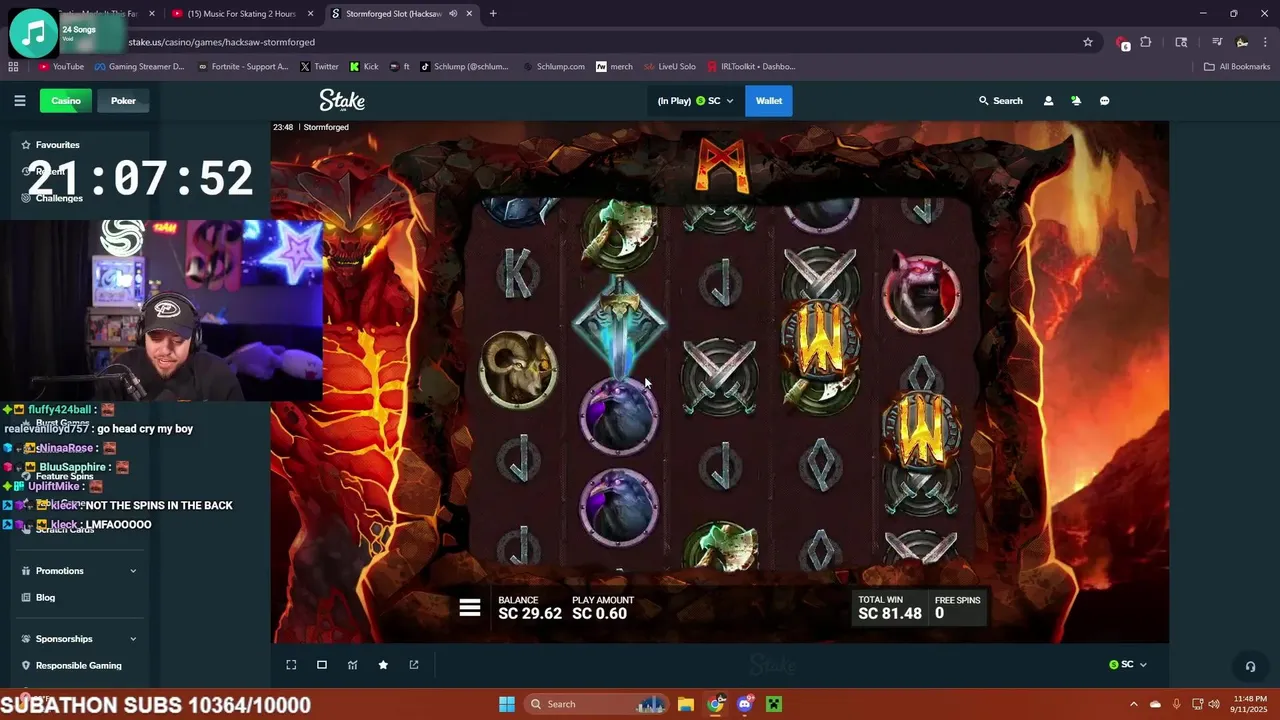Open Fortnite - Support A... bookmark
The image size is (1280, 720).
pos(244,67)
